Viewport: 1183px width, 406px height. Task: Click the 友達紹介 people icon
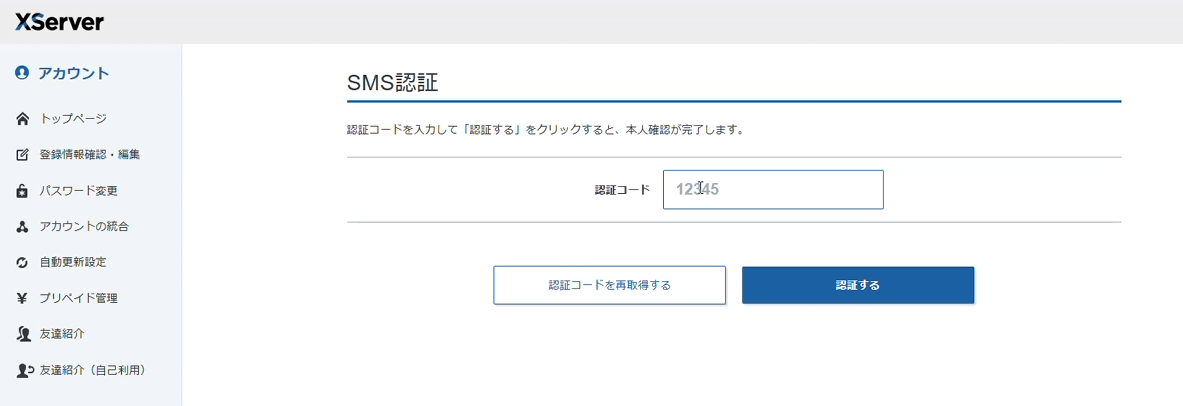click(x=22, y=334)
